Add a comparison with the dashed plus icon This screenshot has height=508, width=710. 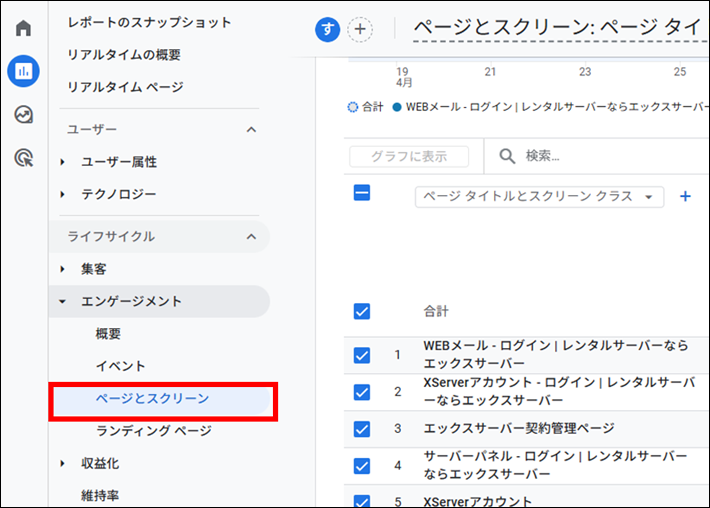[360, 29]
